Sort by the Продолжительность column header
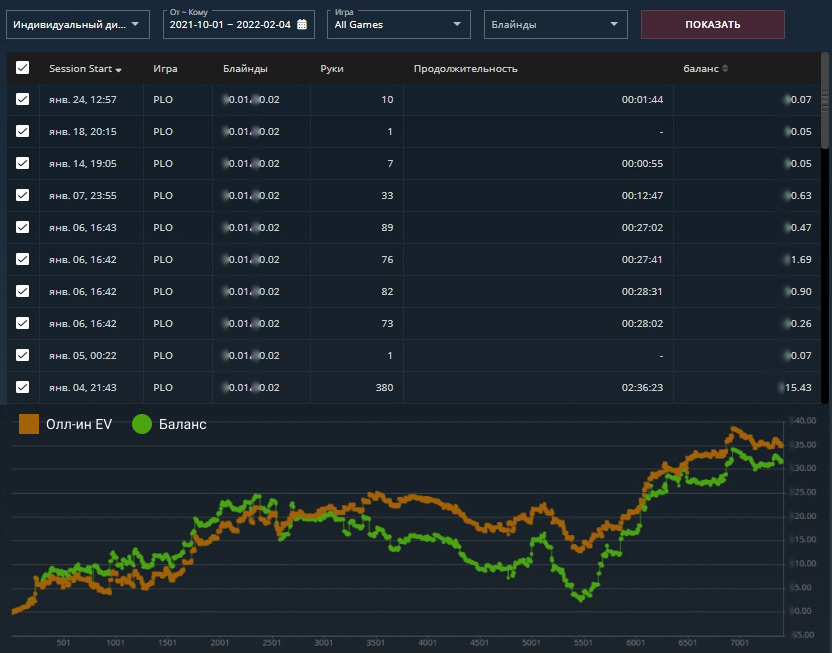The height and width of the screenshot is (653, 832). 465,69
